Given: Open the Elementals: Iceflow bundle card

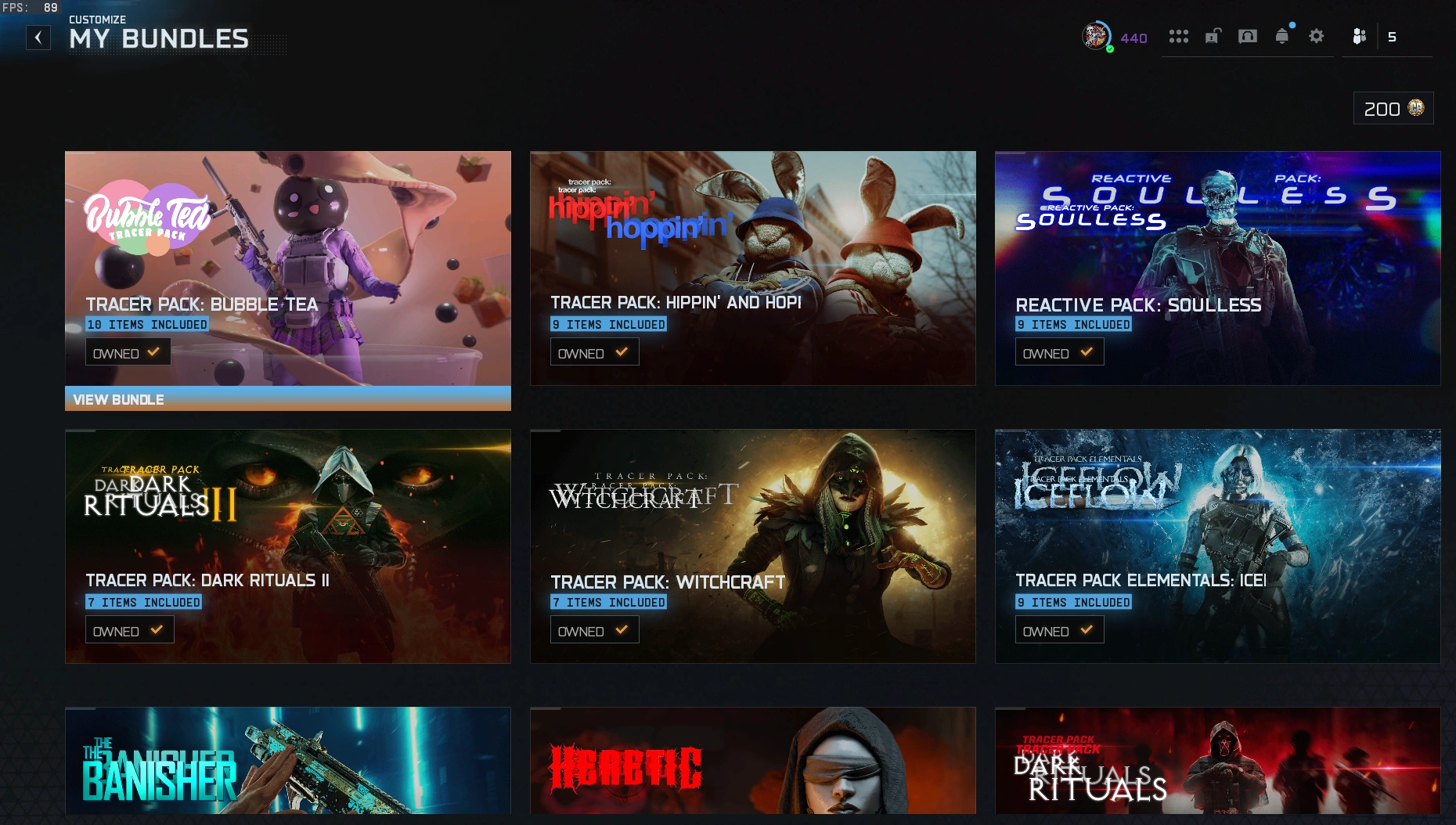Looking at the screenshot, I should (x=1218, y=546).
